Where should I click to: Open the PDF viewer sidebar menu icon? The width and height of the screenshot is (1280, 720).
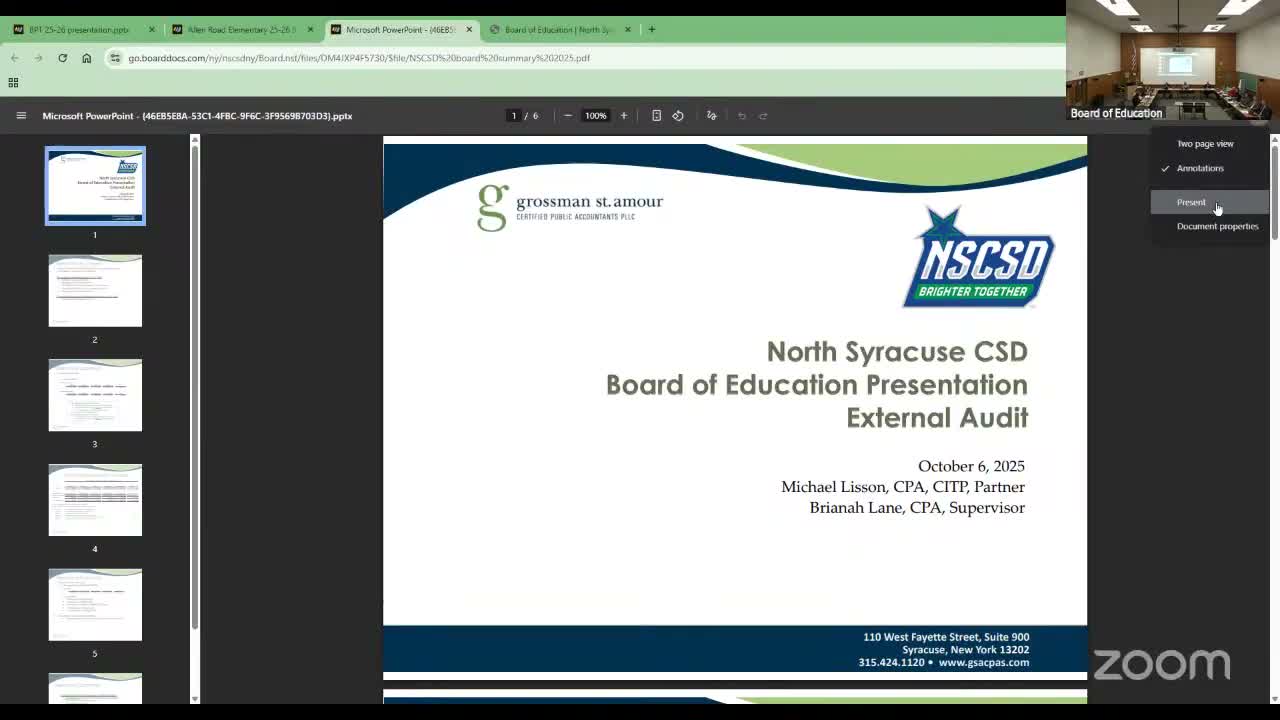point(21,116)
